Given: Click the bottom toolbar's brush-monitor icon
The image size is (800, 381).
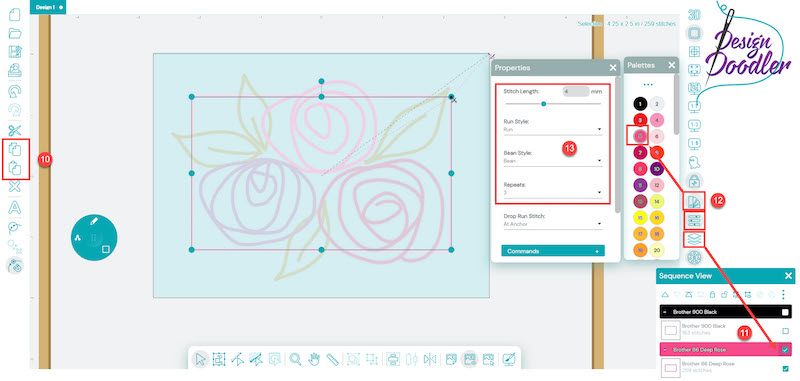Looking at the screenshot, I should 508,359.
